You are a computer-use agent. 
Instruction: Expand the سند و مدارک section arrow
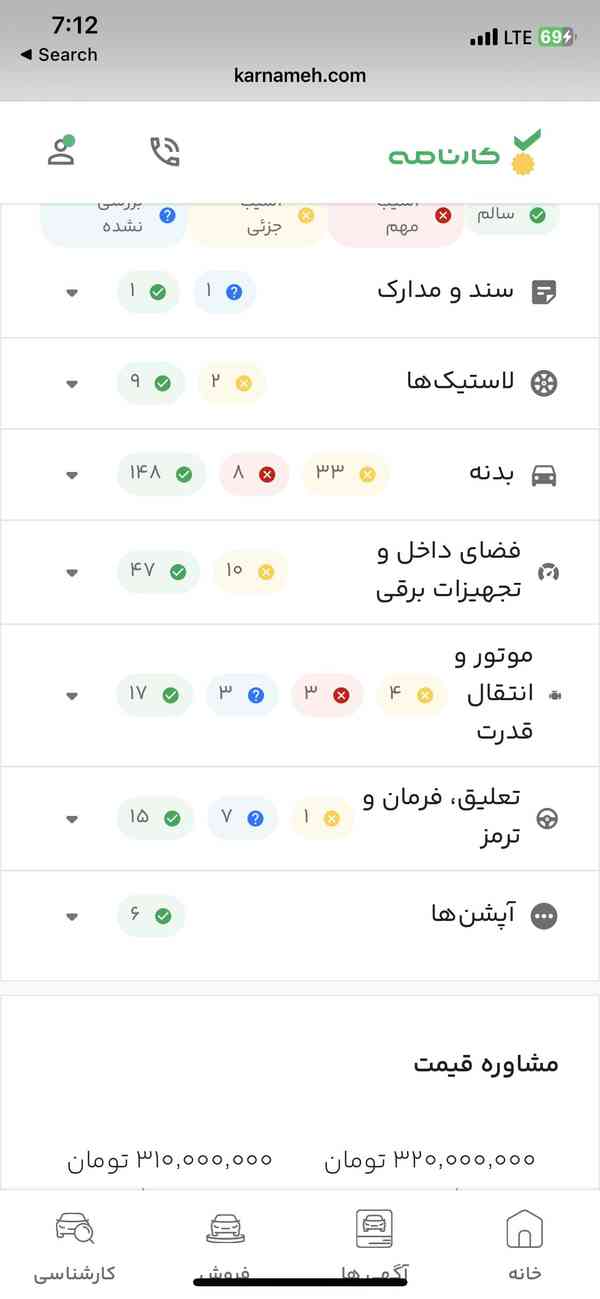pos(72,294)
